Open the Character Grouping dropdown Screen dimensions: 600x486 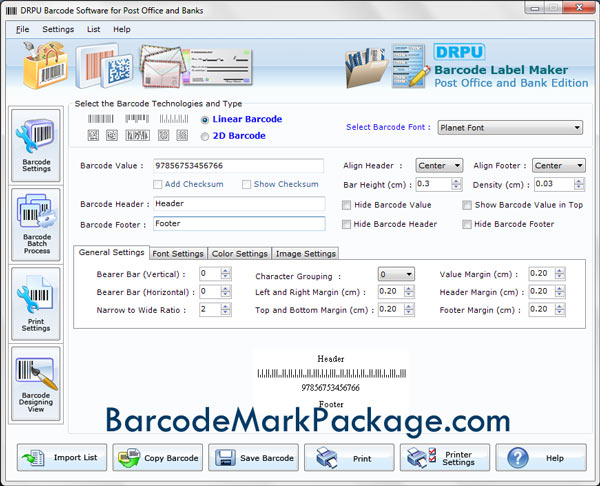pos(396,274)
